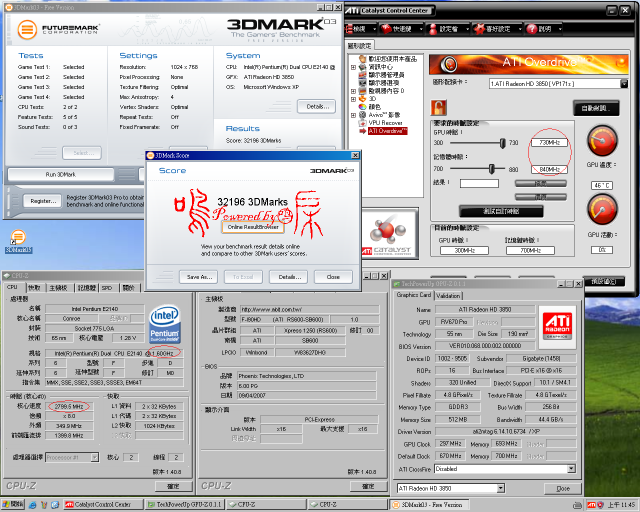This screenshot has height=512, width=640.
Task: Click the printer icon in the taskbar tray
Action: pyautogui.click(x=577, y=505)
